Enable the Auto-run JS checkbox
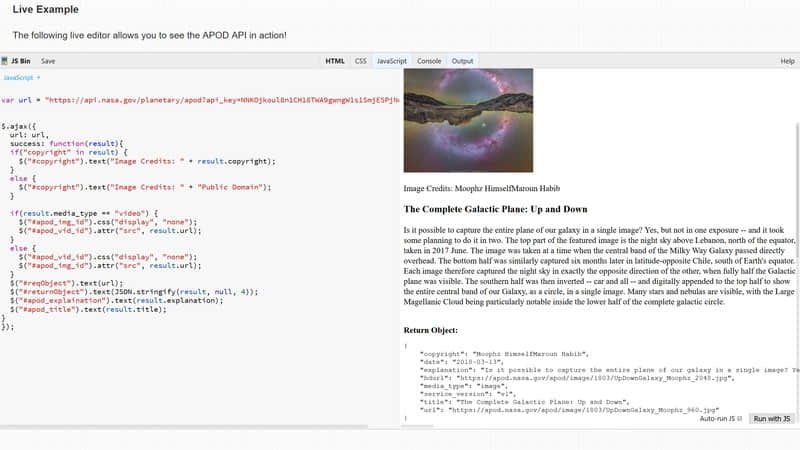This screenshot has height=450, width=800. point(740,419)
